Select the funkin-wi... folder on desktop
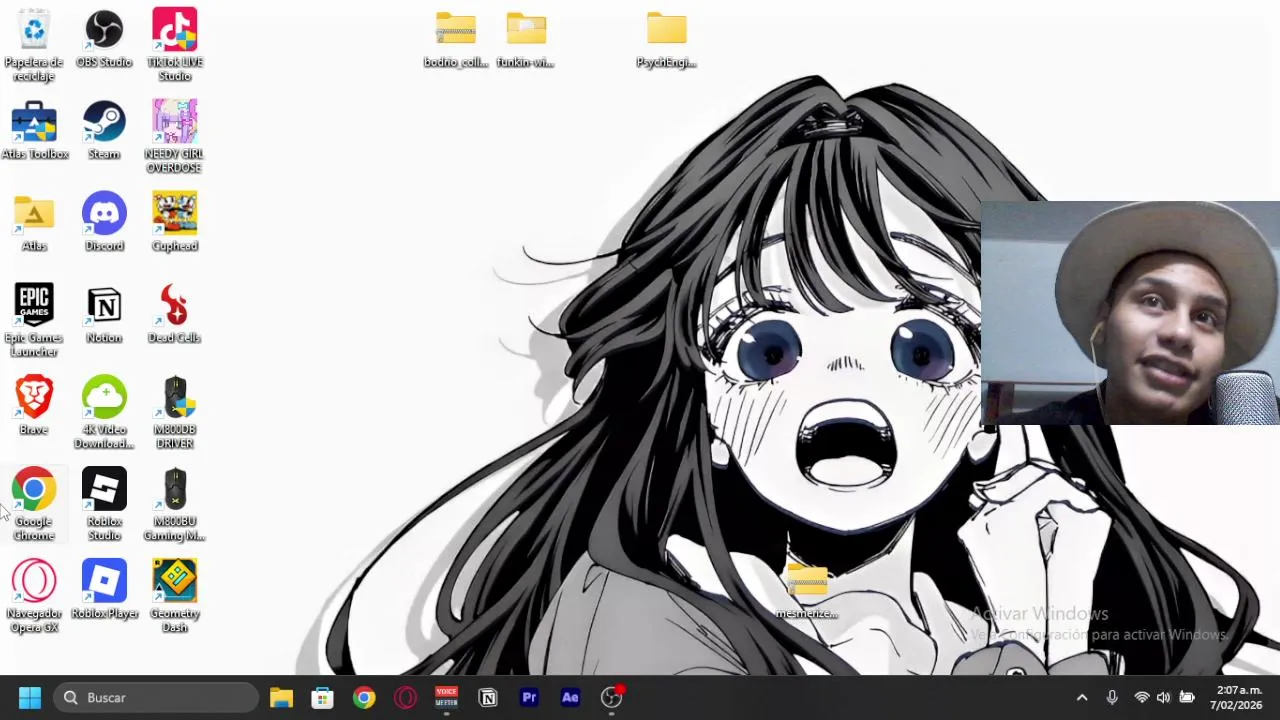The height and width of the screenshot is (720, 1280). pyautogui.click(x=526, y=40)
